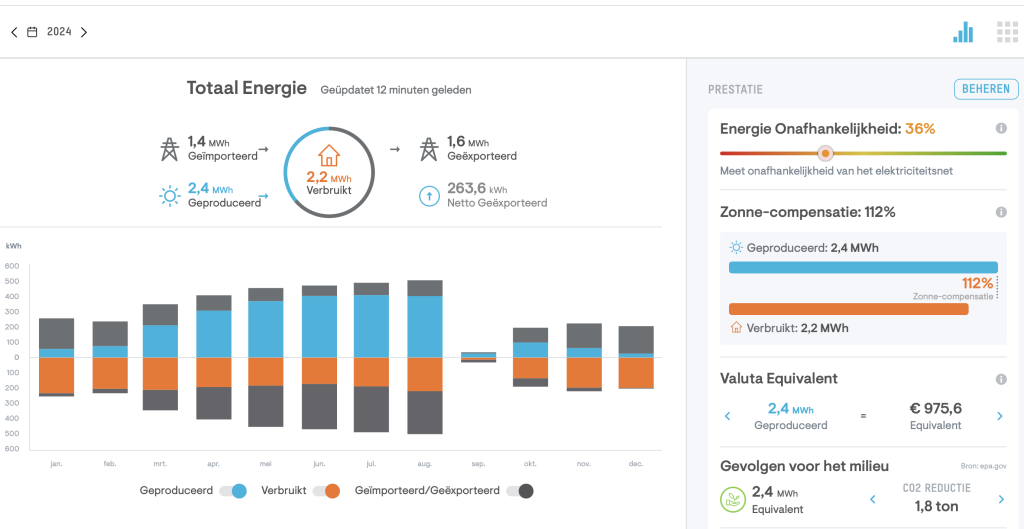The height and width of the screenshot is (529, 1024).
Task: Click the August bar in chart
Action: pos(425,357)
